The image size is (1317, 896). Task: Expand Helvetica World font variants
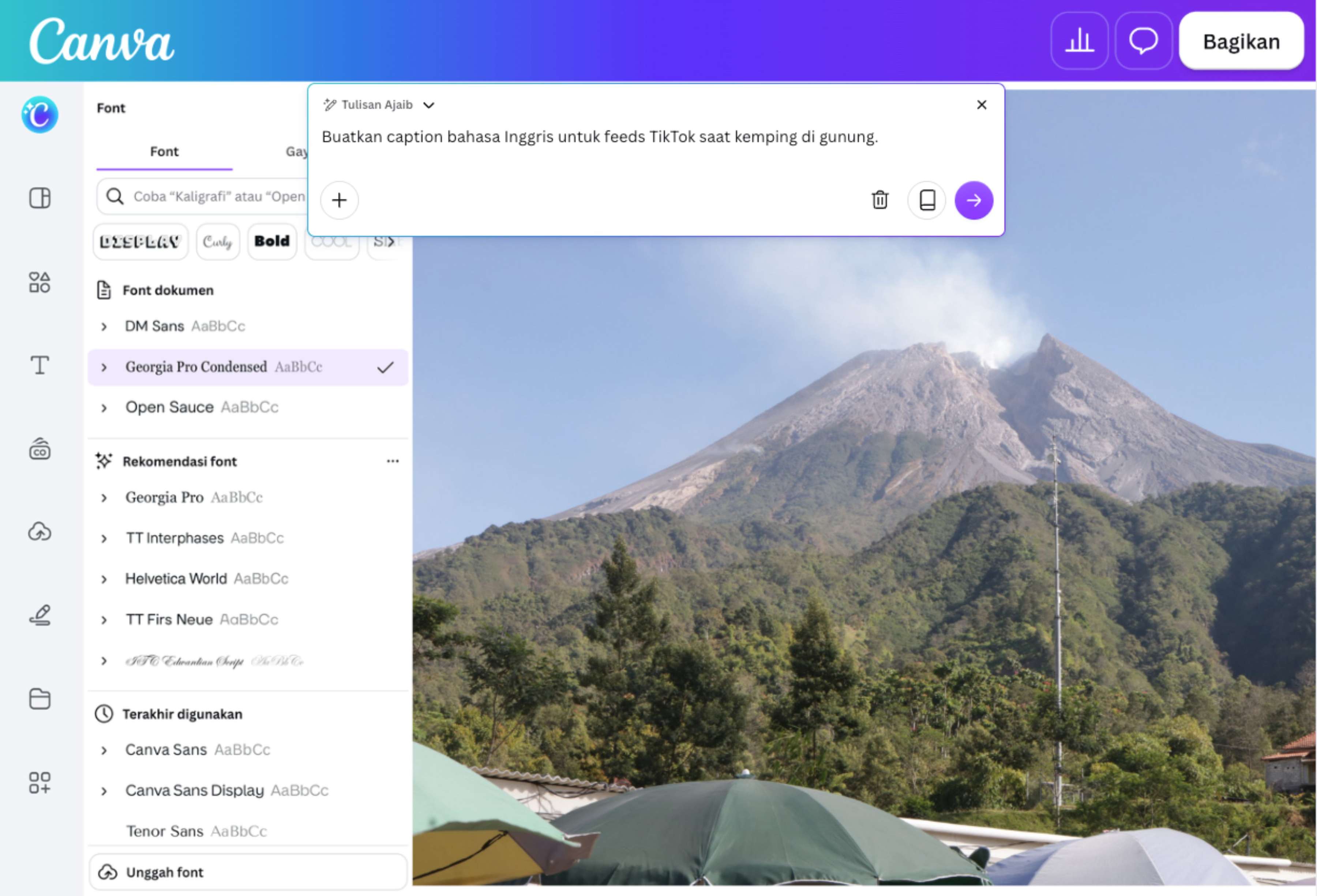(x=104, y=579)
